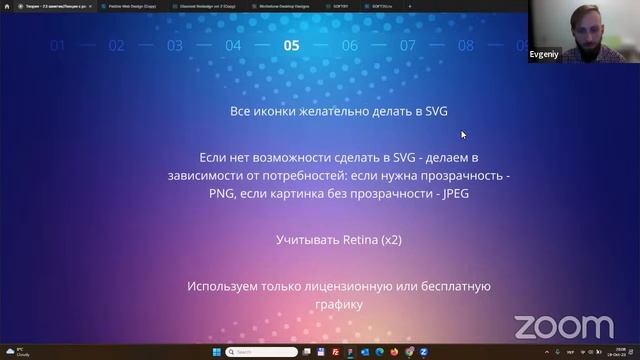The width and height of the screenshot is (640, 360).
Task: Close the first open file tab
Action: pos(90,6)
